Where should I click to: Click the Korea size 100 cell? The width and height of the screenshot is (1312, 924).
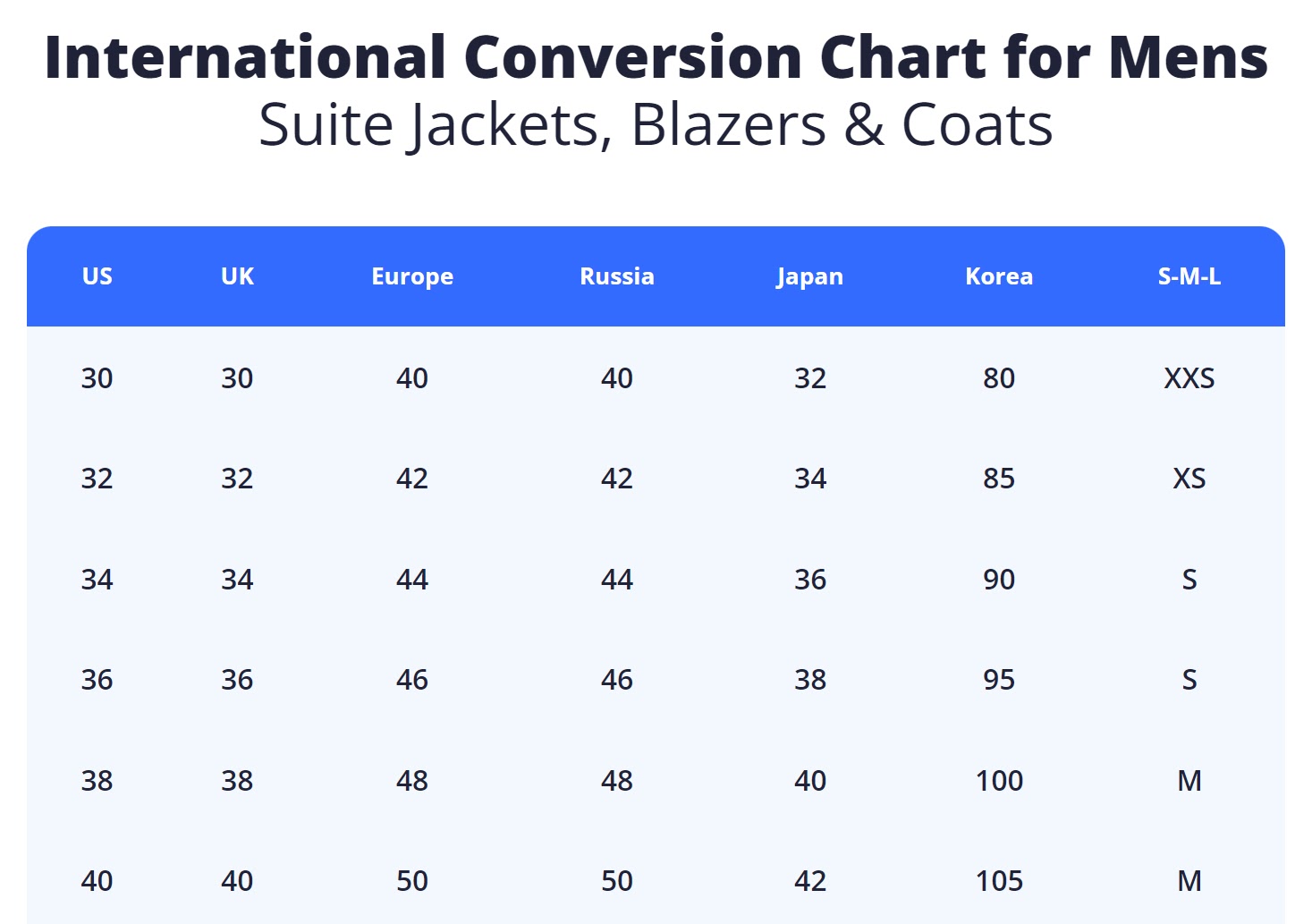[999, 781]
